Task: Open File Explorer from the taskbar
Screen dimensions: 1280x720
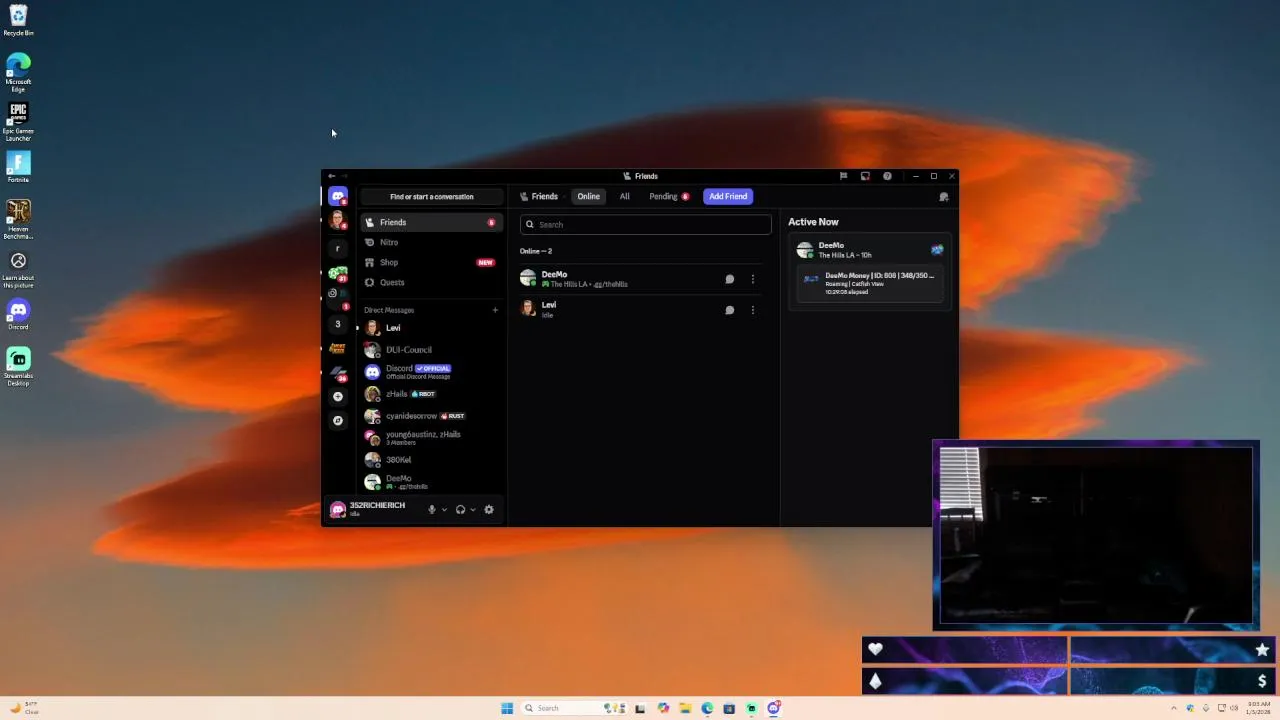Action: coord(685,708)
